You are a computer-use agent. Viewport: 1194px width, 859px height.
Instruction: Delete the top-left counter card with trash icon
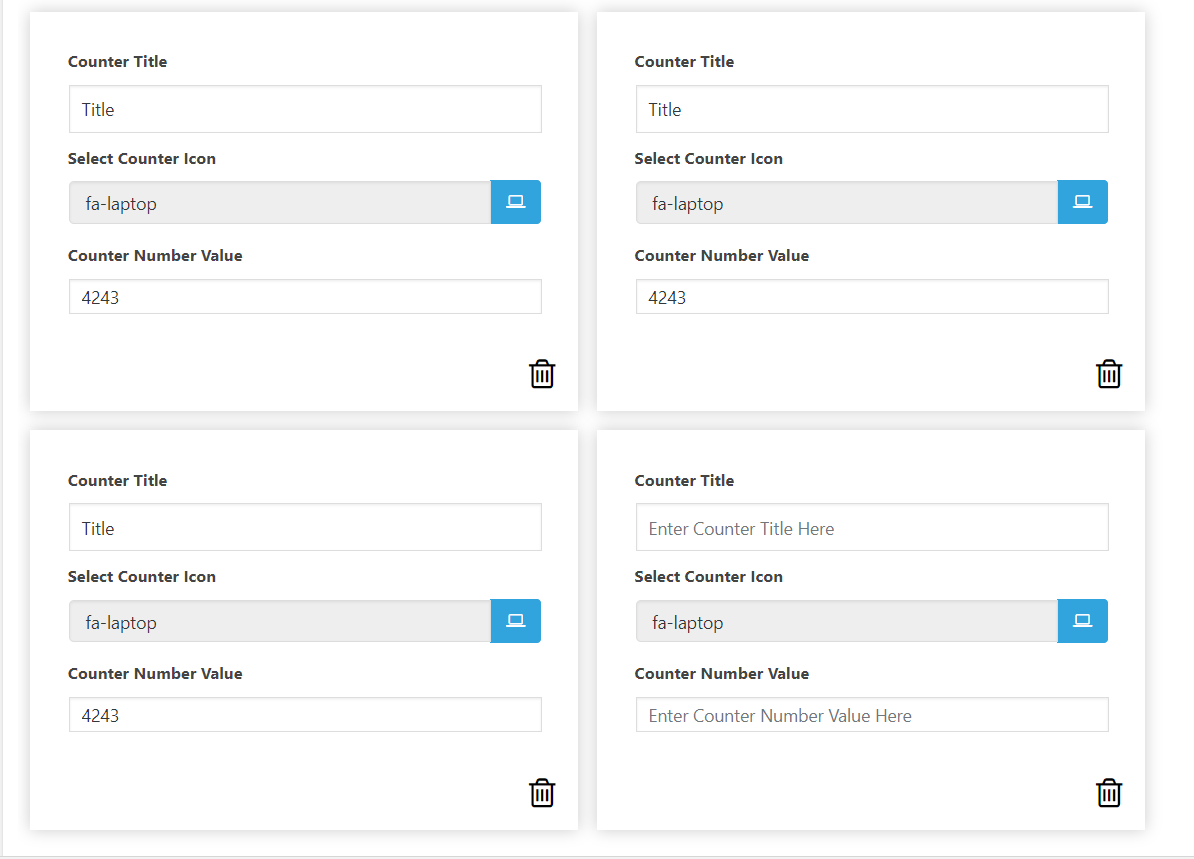click(x=542, y=374)
